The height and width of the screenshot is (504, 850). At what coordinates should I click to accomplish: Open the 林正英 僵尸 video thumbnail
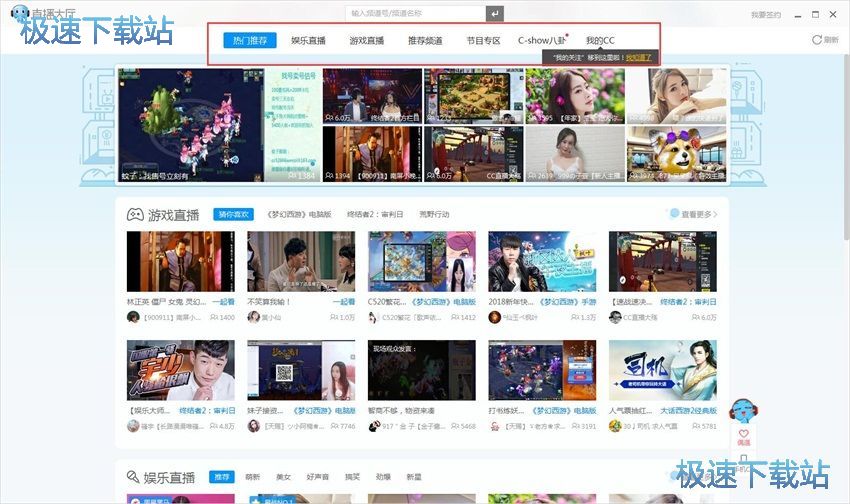pos(181,262)
